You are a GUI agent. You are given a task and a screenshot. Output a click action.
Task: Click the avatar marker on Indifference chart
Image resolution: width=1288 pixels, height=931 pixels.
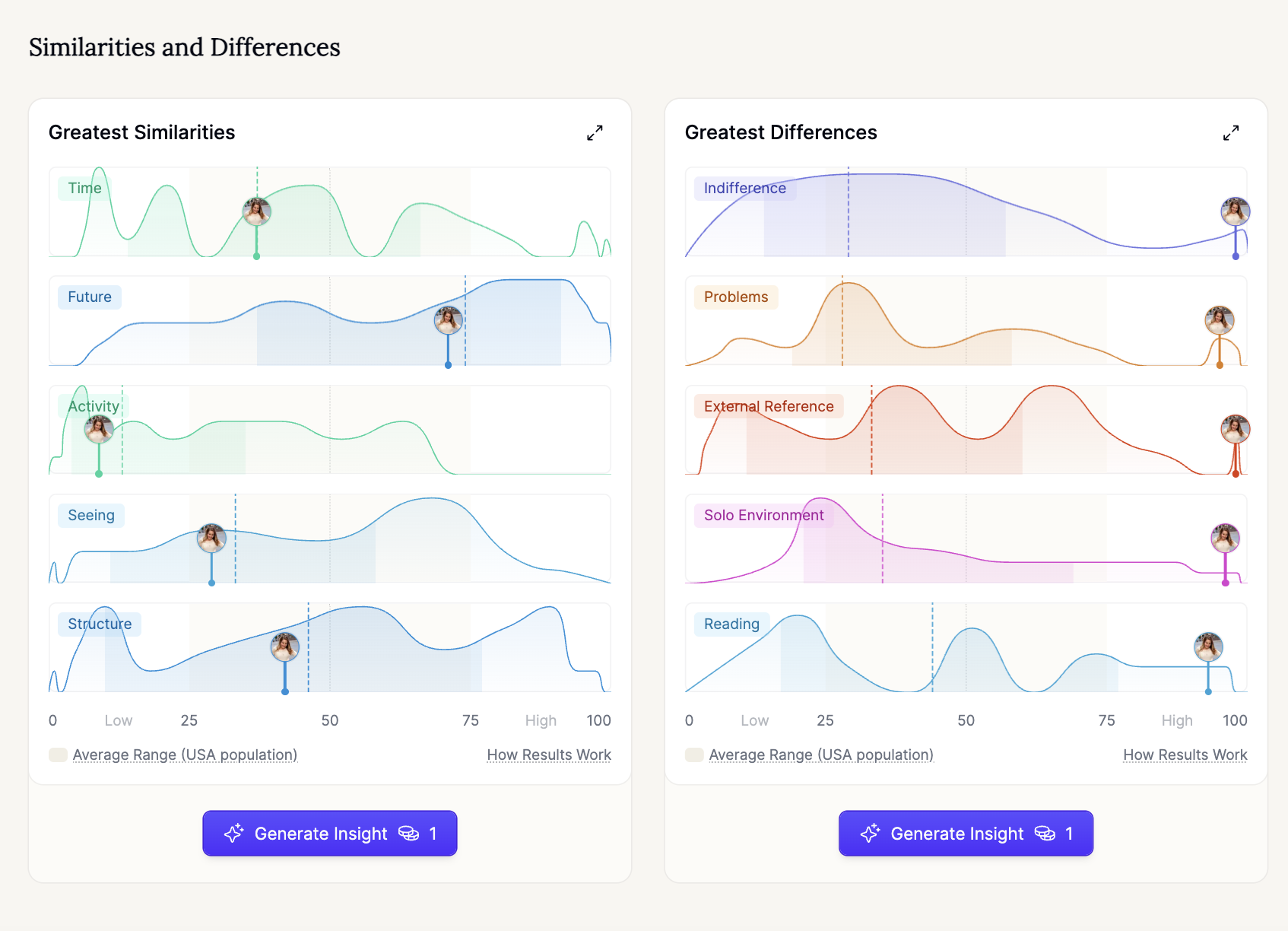(x=1236, y=211)
